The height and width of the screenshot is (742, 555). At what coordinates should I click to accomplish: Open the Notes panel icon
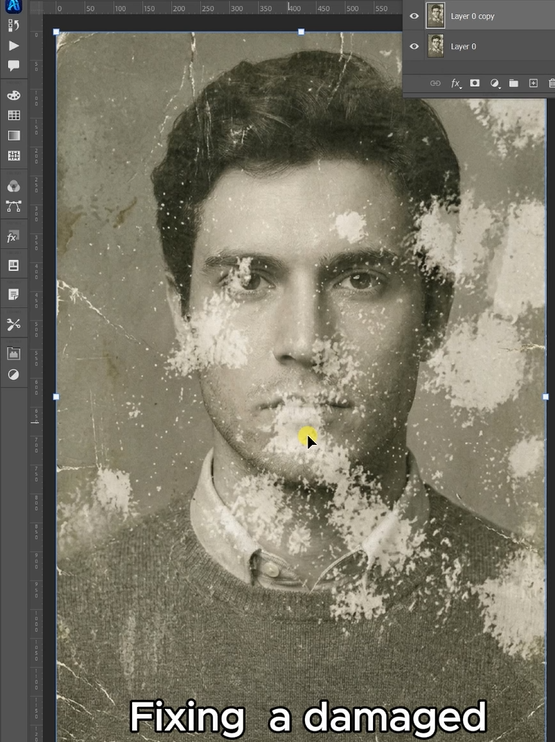click(14, 294)
